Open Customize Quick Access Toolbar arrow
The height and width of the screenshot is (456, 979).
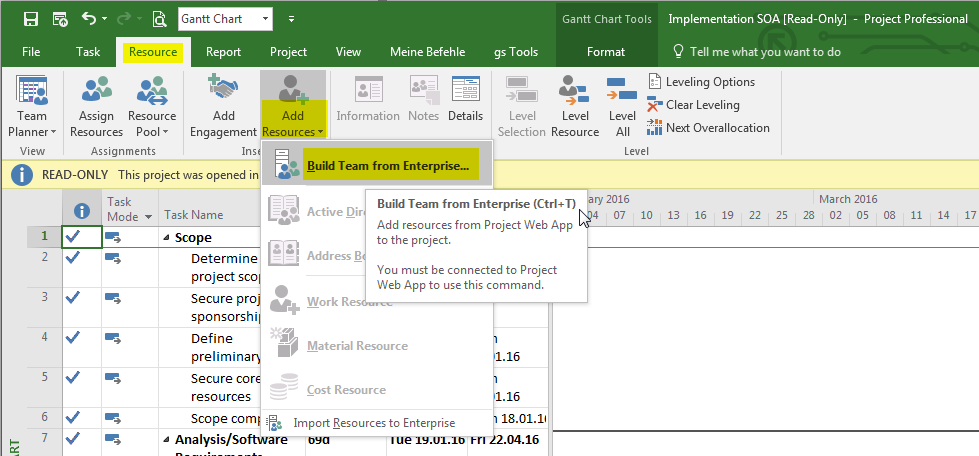291,19
